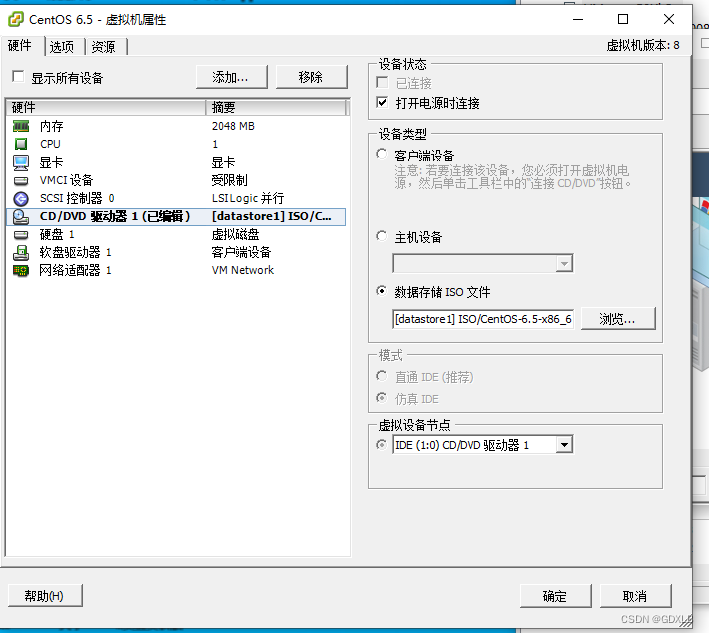Image resolution: width=709 pixels, height=633 pixels.
Task: Minimize the CentOS 6.5 properties window
Action: [578, 19]
